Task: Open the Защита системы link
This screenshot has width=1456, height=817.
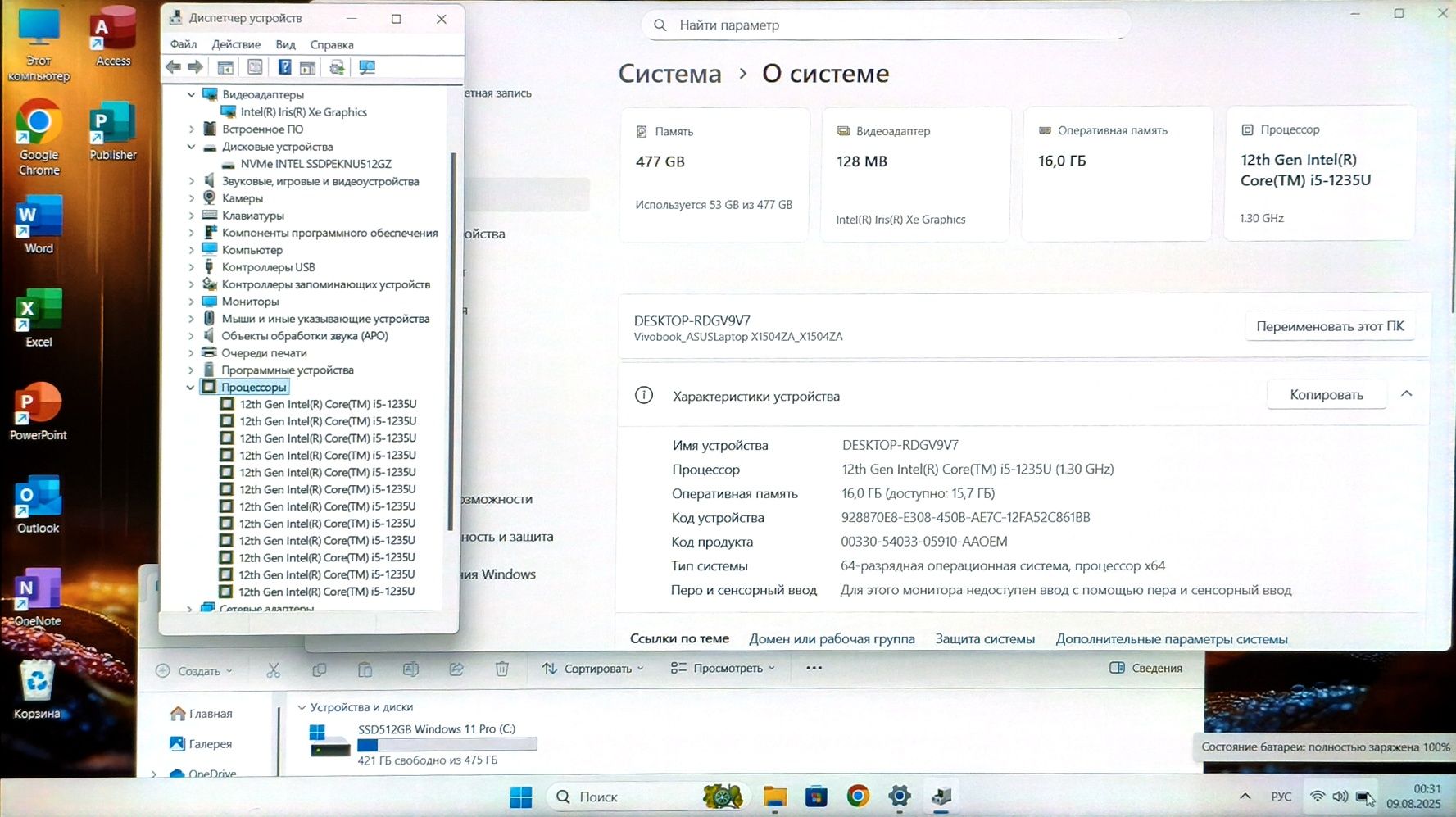Action: [985, 639]
